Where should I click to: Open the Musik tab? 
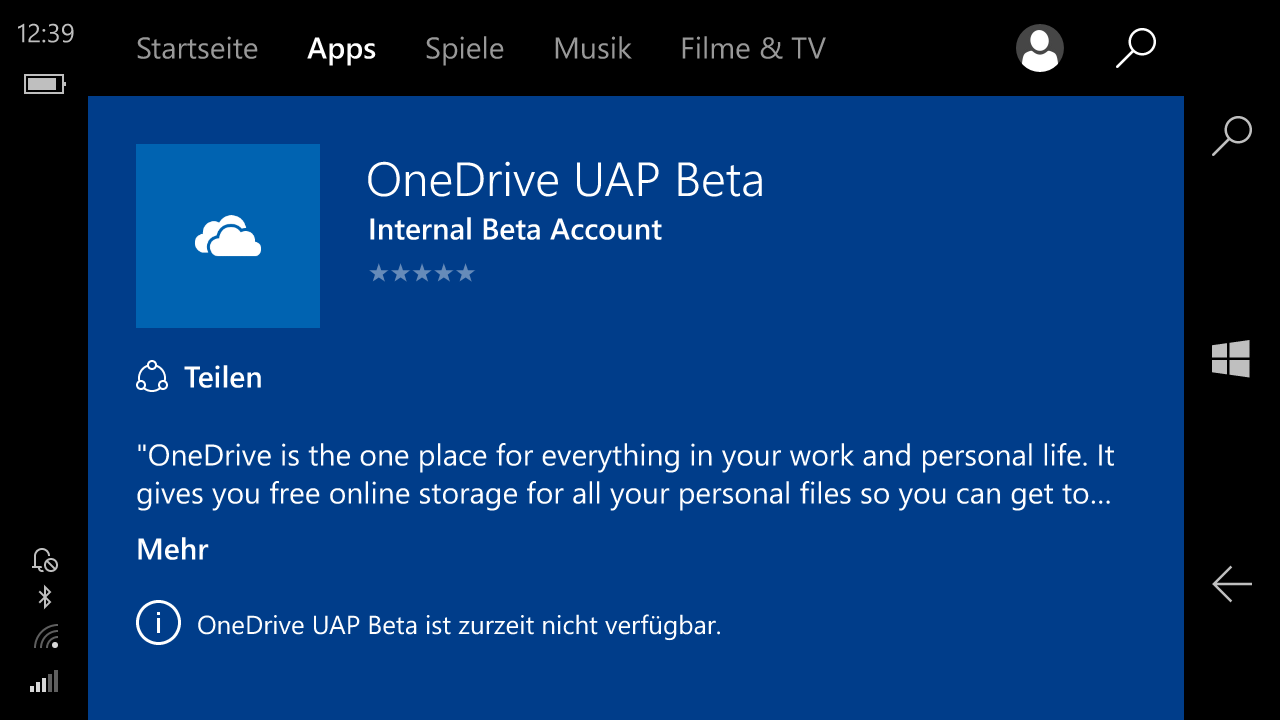(x=593, y=48)
